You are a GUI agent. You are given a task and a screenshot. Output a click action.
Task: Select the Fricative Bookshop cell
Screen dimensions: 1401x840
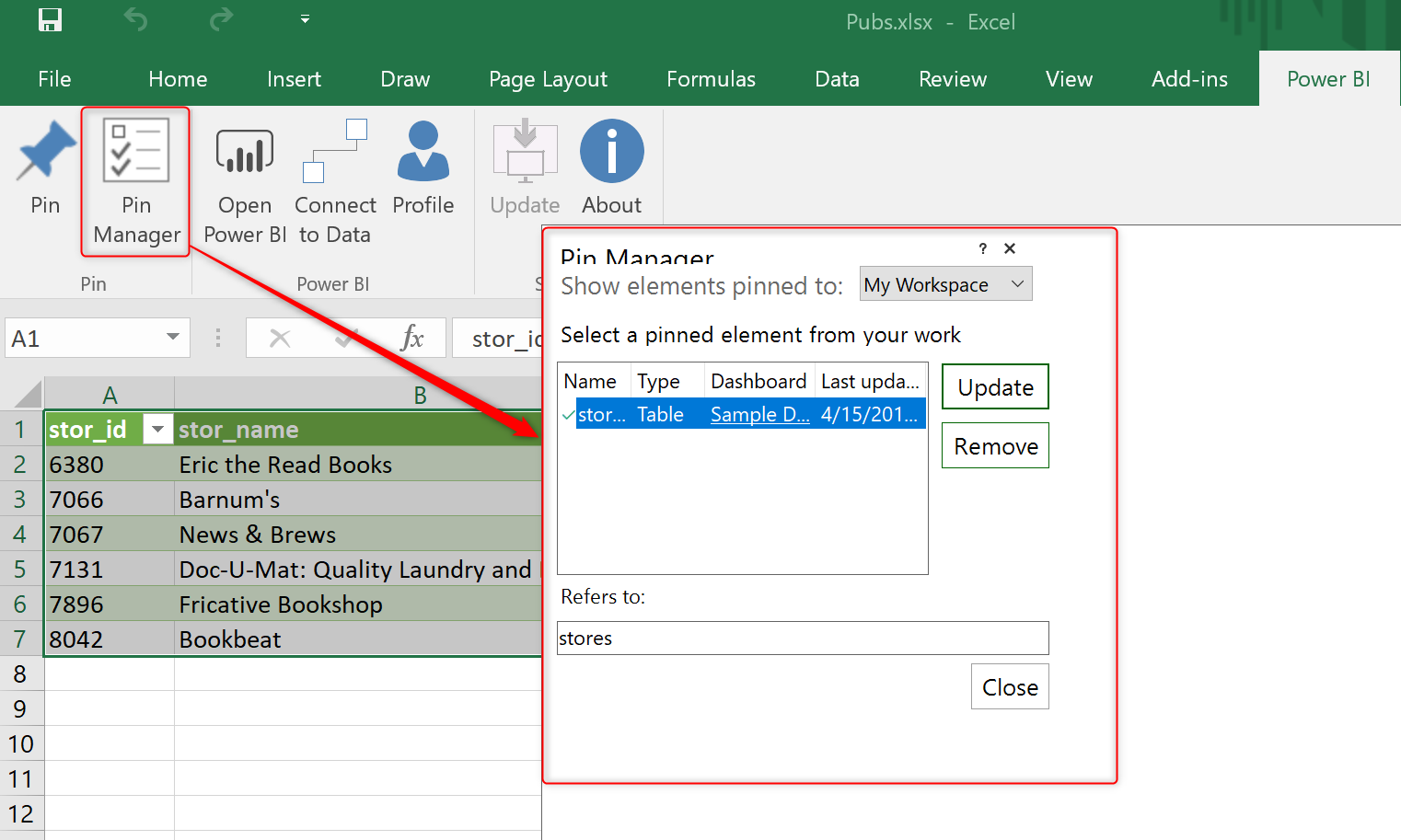(358, 604)
